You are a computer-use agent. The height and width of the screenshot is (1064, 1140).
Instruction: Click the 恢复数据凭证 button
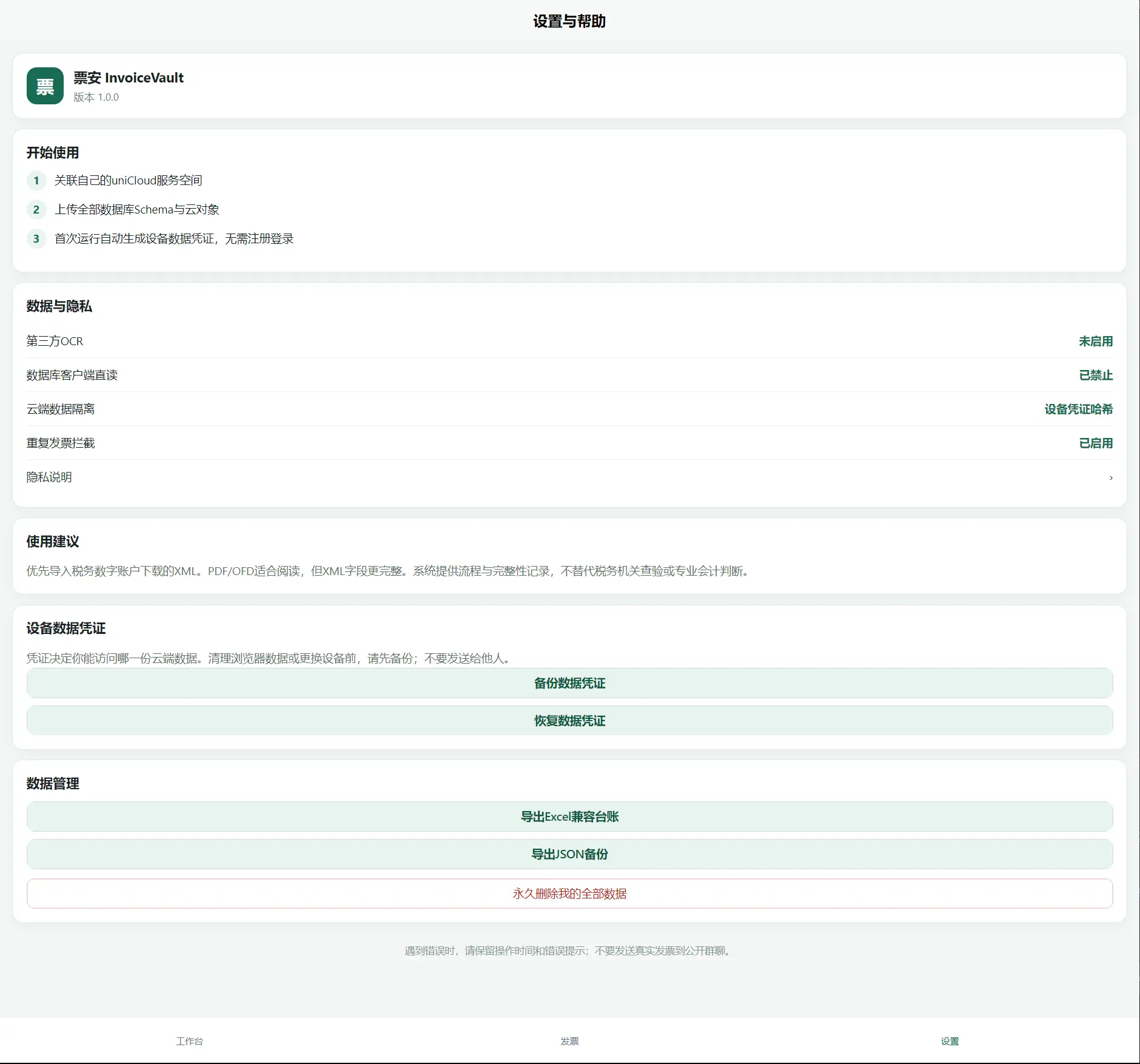click(569, 721)
